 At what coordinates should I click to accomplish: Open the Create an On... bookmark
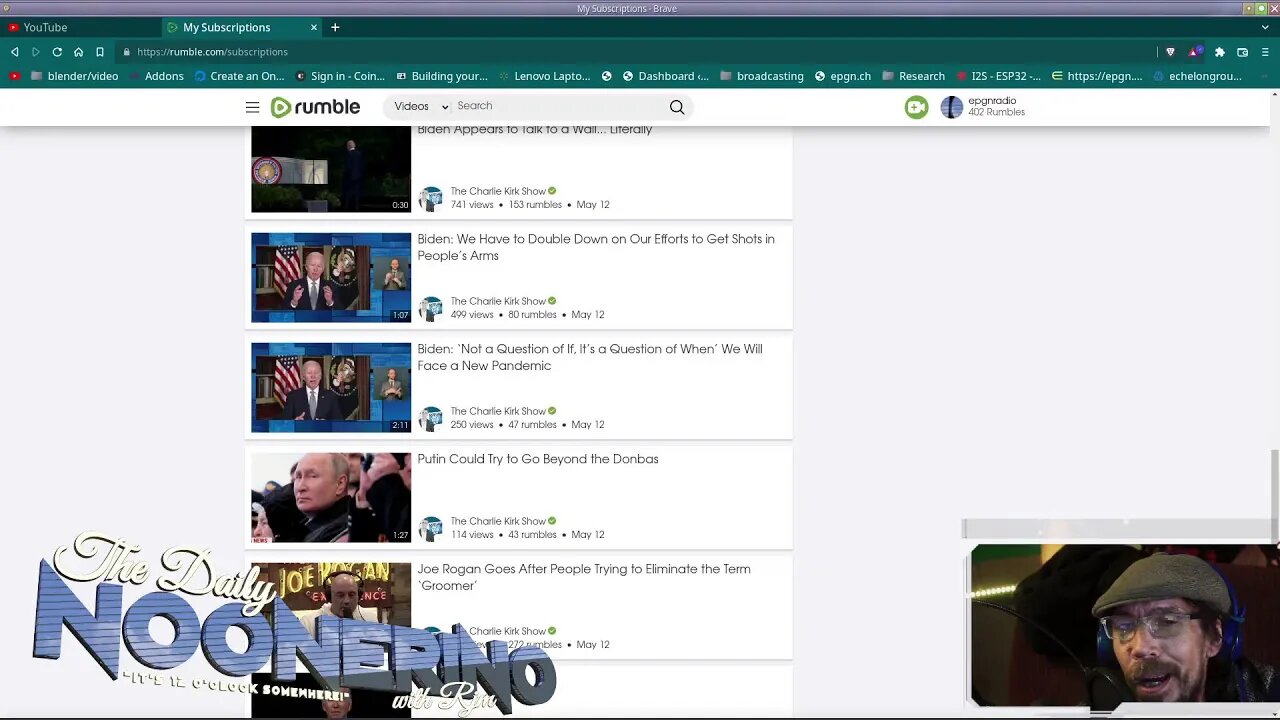point(240,76)
